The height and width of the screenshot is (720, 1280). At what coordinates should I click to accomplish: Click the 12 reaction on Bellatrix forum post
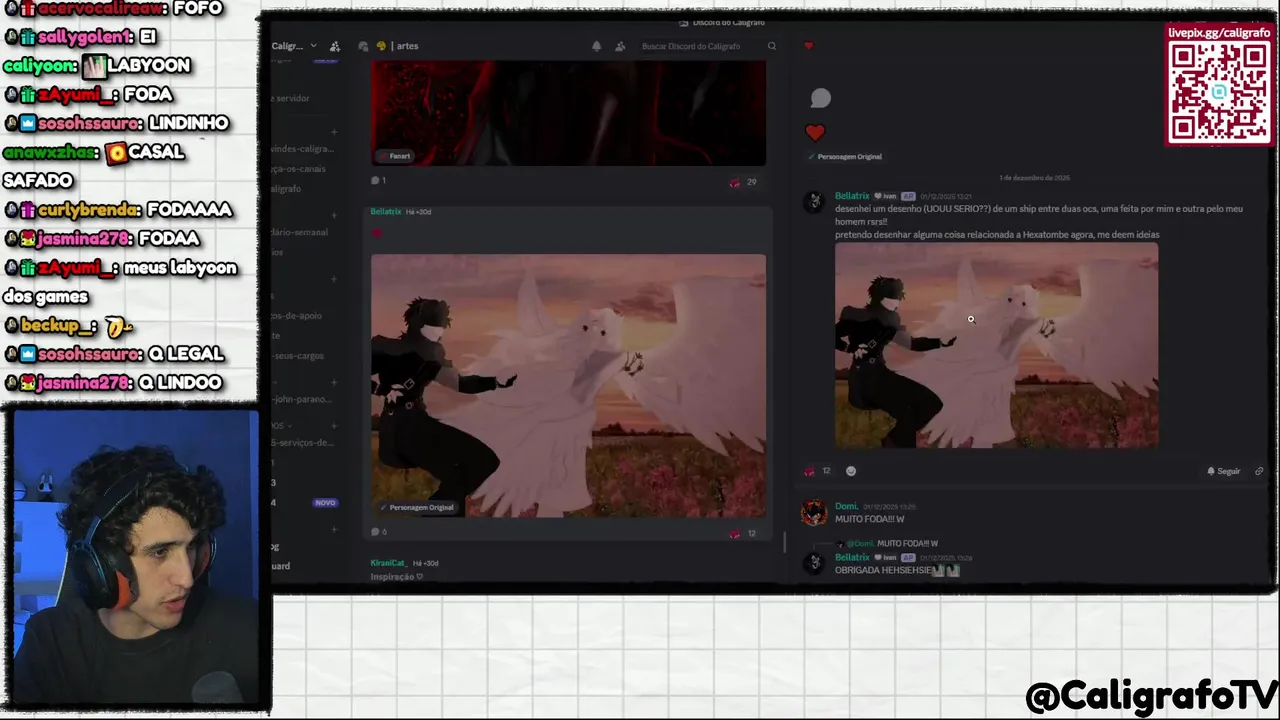click(x=744, y=533)
